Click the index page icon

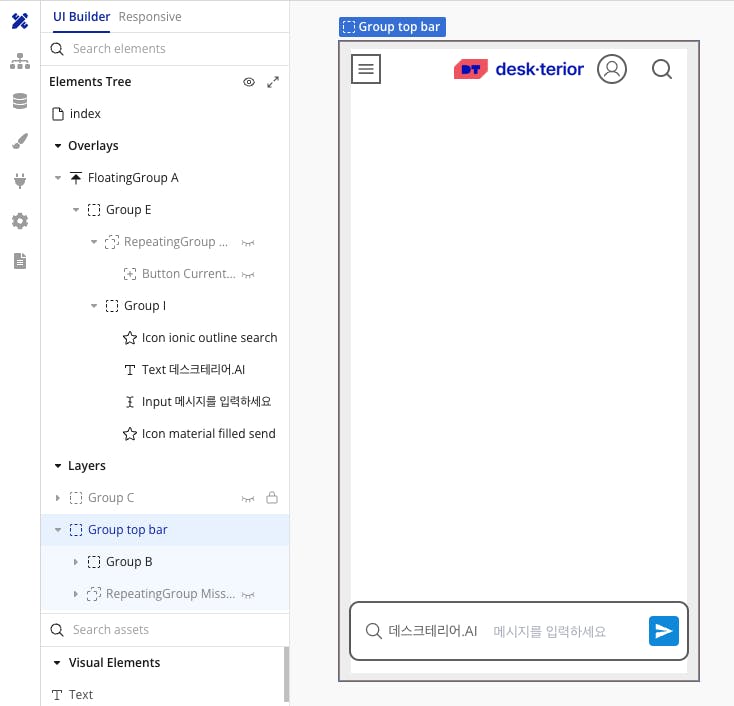(58, 114)
